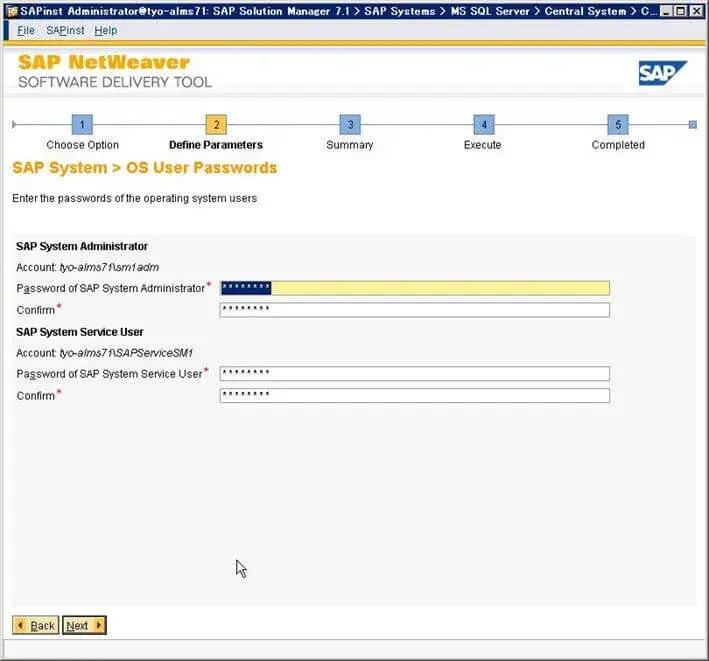Focus Confirm field under SAP System Service User
This screenshot has width=709, height=661.
pos(415,396)
